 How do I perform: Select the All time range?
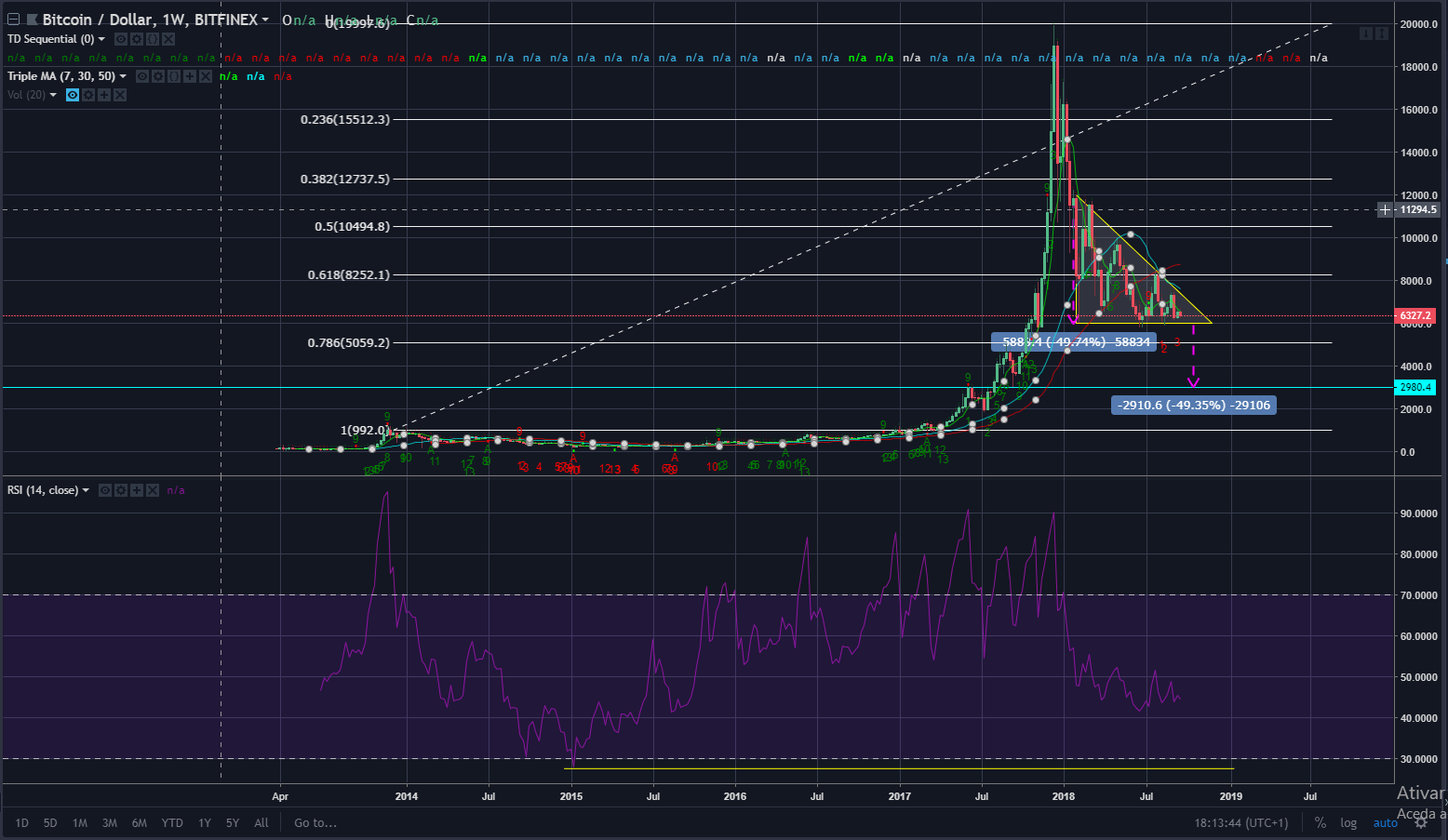tap(261, 822)
